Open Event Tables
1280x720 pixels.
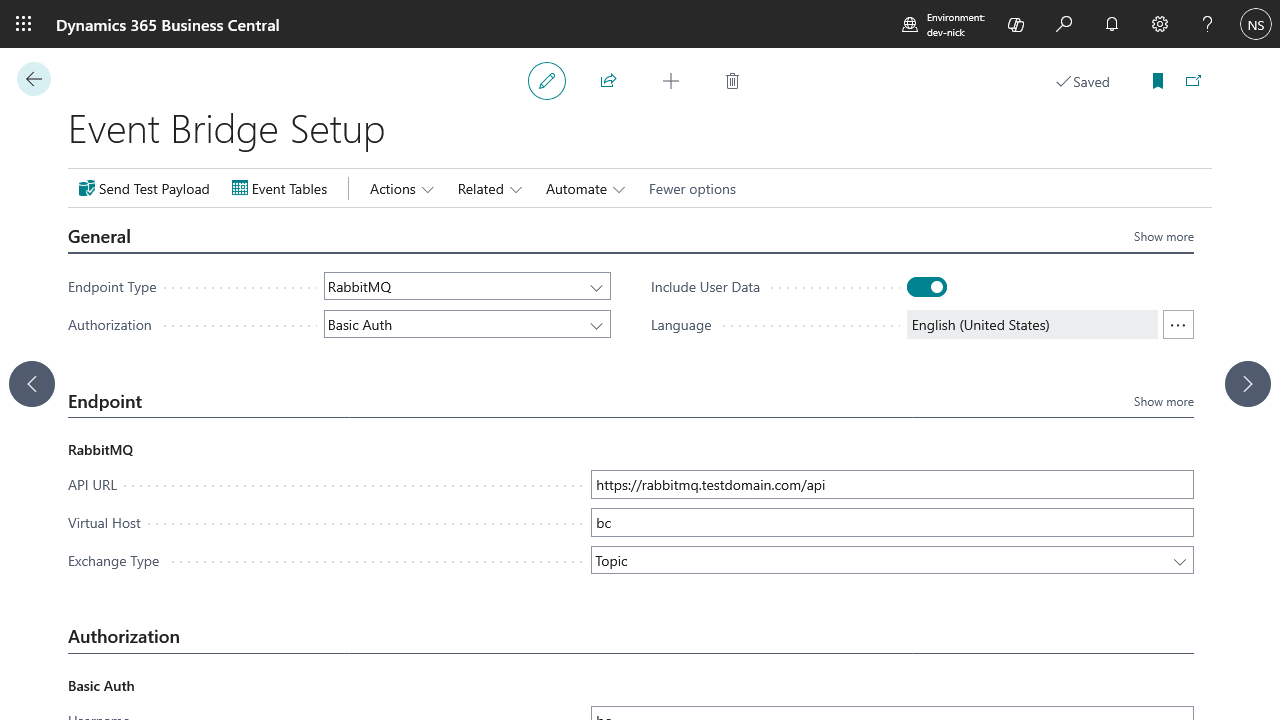[279, 189]
